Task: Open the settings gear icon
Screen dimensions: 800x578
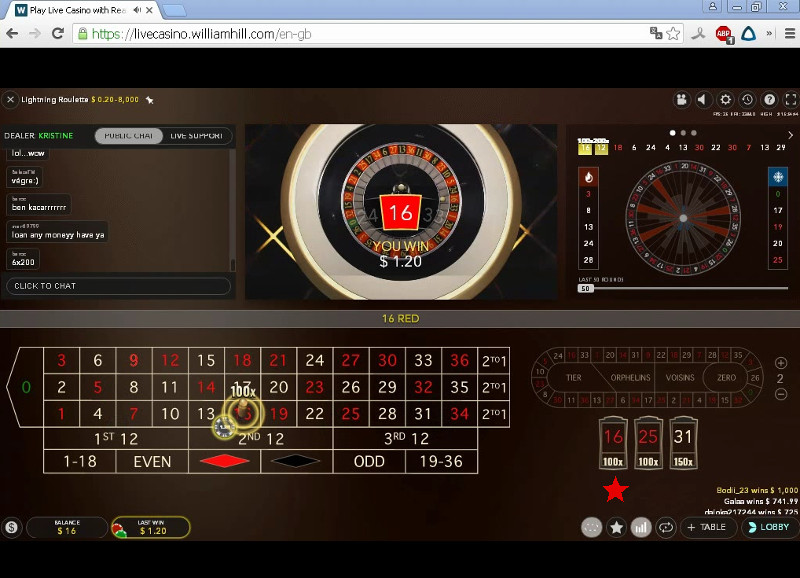Action: coord(725,100)
